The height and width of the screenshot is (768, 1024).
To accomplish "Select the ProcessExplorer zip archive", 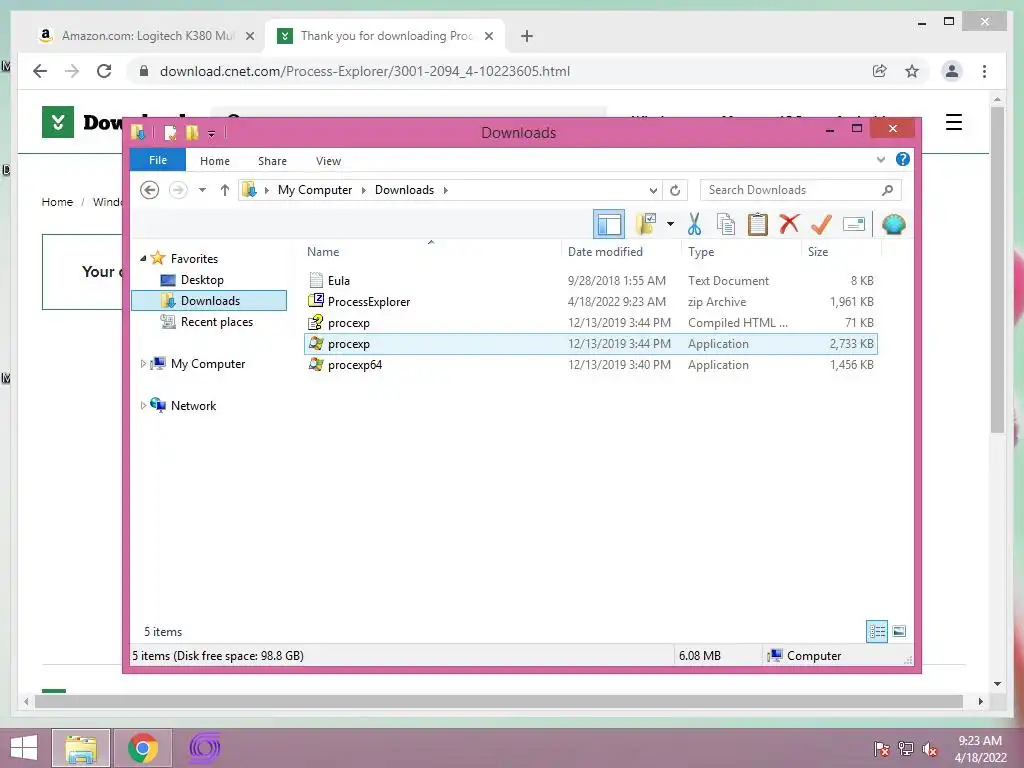I will point(590,302).
